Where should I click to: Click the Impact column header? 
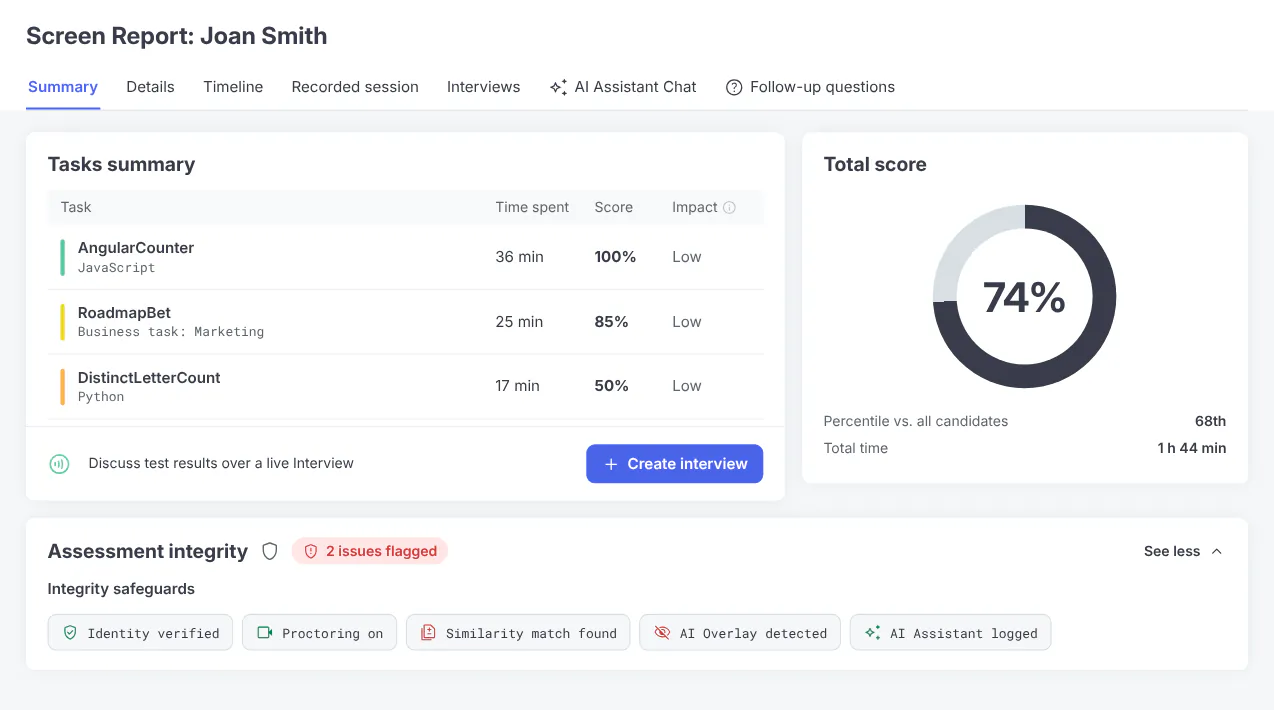click(x=695, y=207)
